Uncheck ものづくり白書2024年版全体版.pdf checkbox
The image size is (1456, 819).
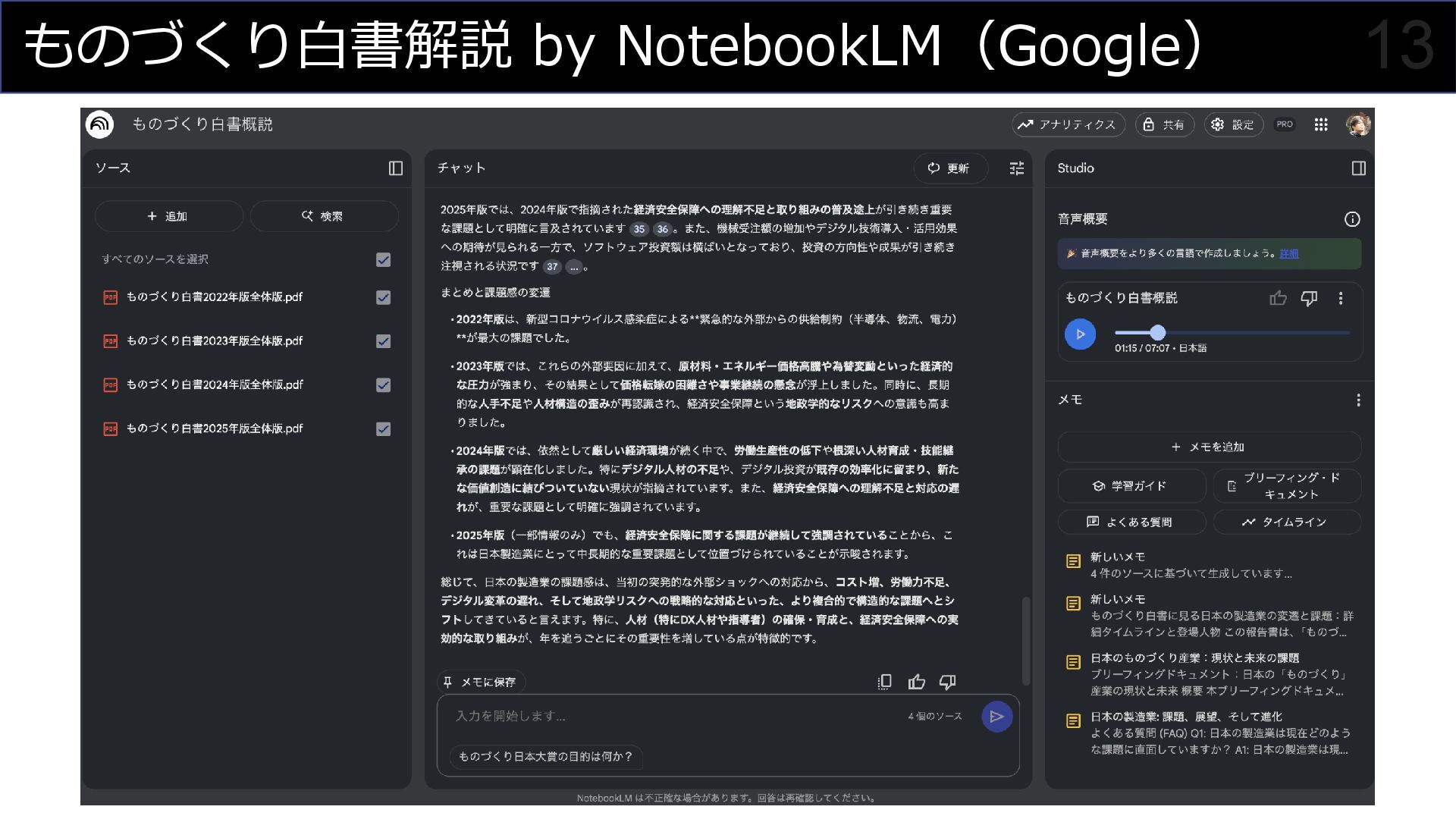click(383, 385)
